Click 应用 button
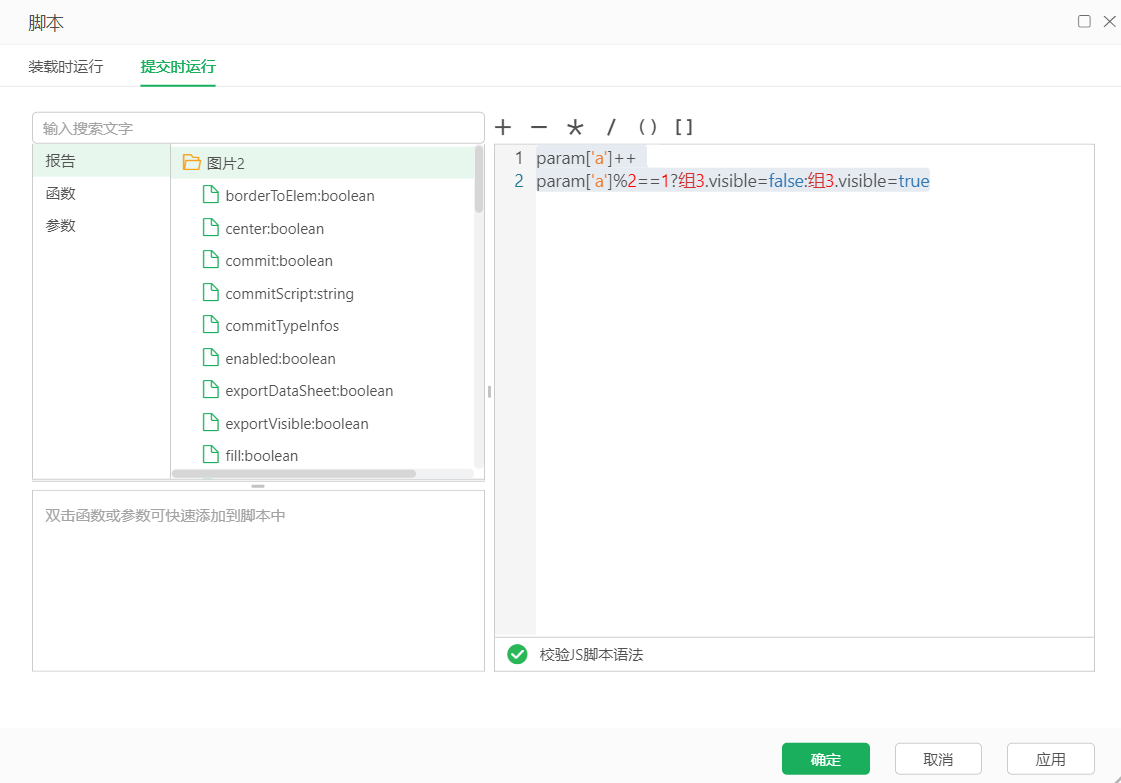Viewport: 1121px width, 783px height. point(1050,759)
